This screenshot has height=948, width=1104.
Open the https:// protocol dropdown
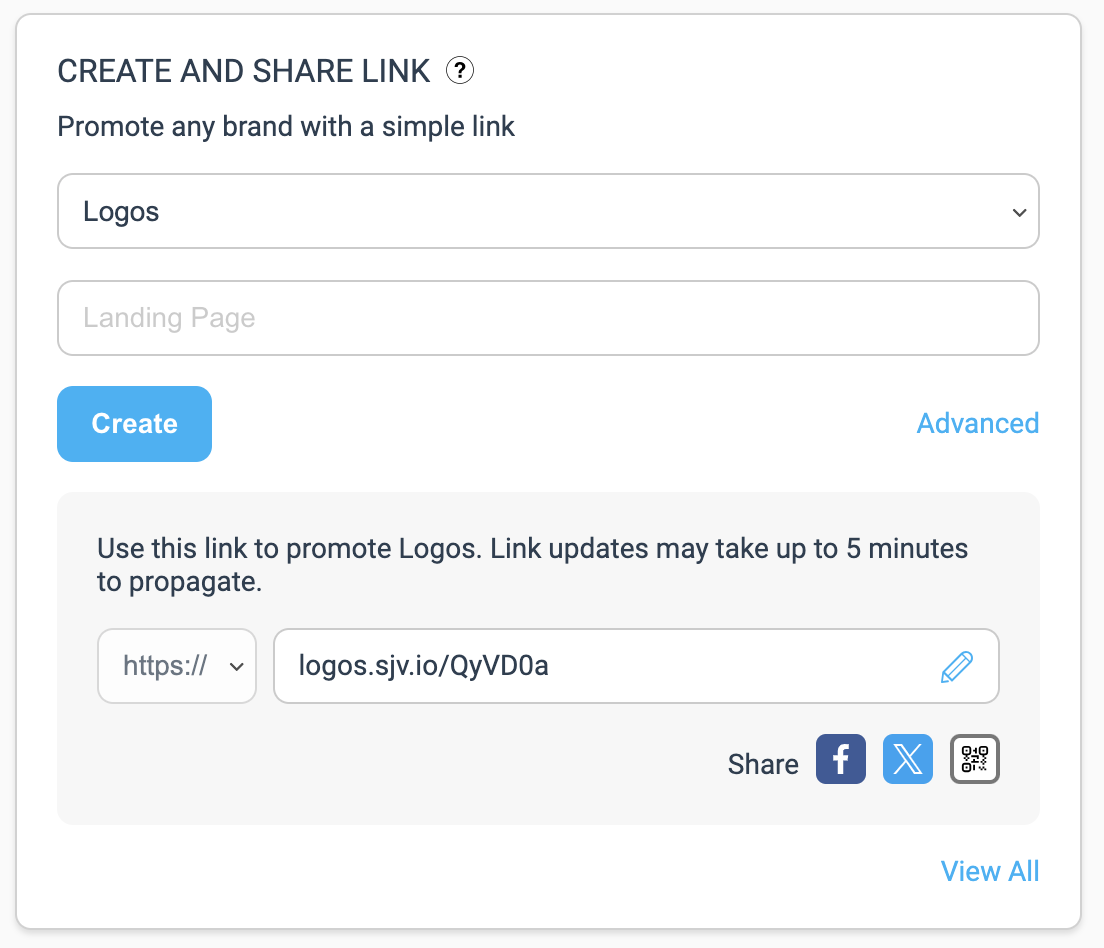[x=177, y=666]
